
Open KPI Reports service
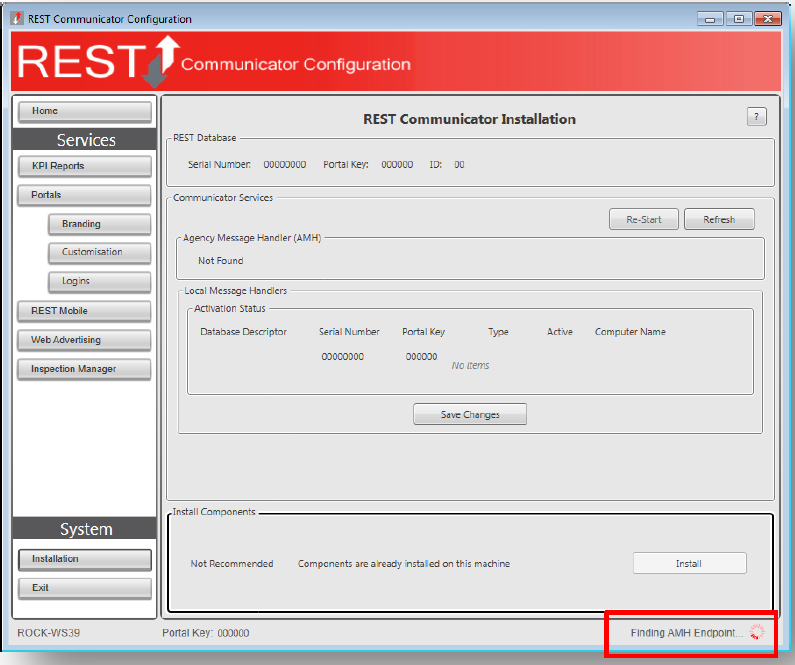pyautogui.click(x=85, y=166)
